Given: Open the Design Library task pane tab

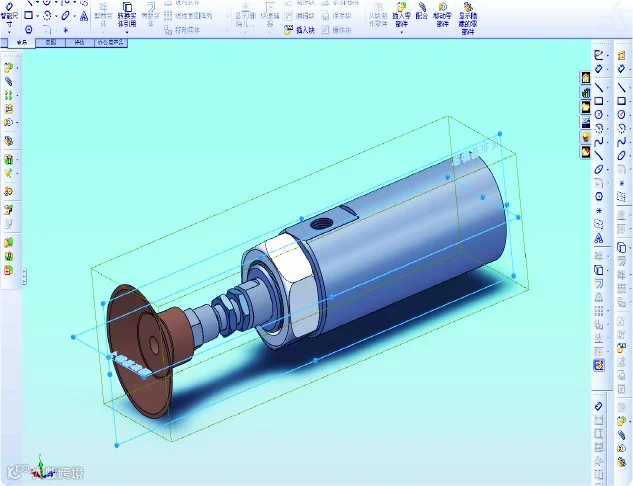Looking at the screenshot, I should coord(586,92).
